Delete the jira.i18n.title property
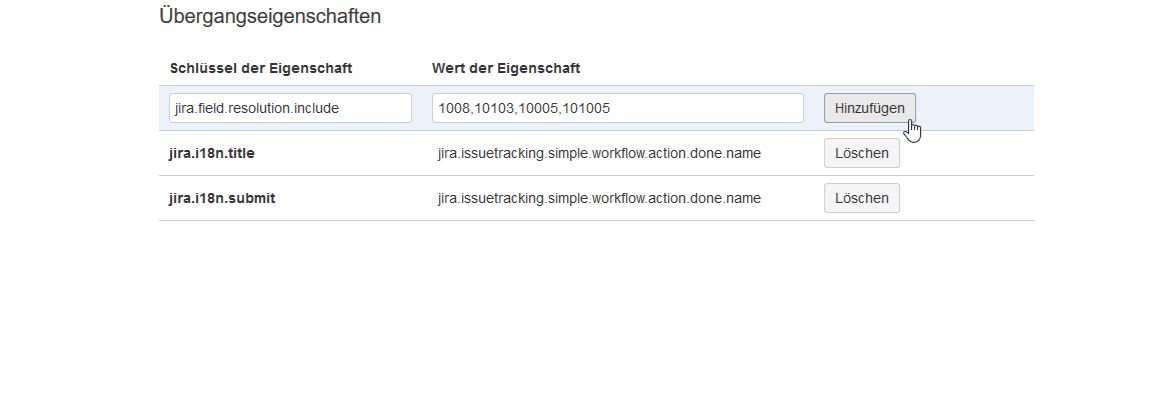 pyautogui.click(x=861, y=154)
